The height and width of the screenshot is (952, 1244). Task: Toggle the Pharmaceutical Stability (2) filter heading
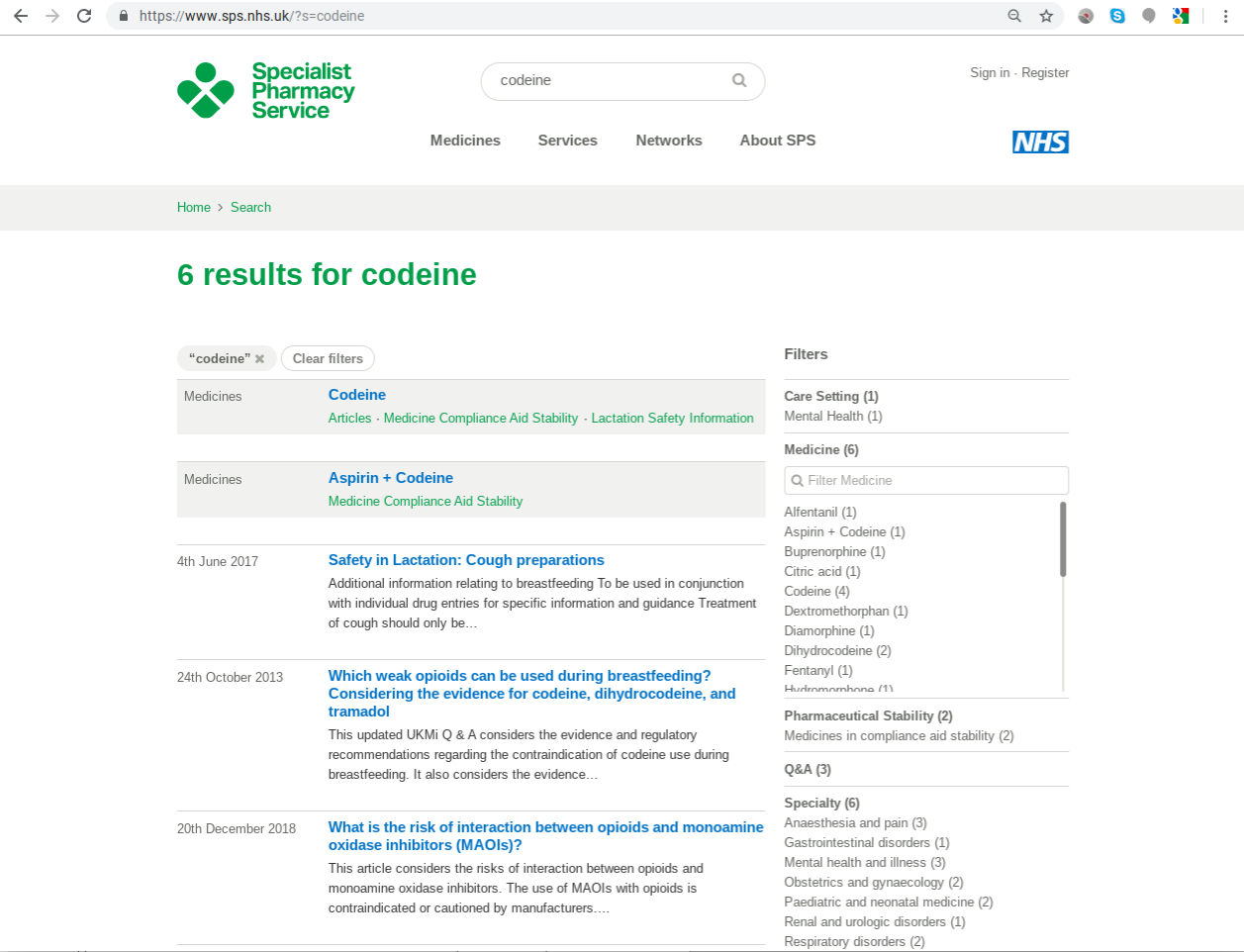[x=868, y=715]
